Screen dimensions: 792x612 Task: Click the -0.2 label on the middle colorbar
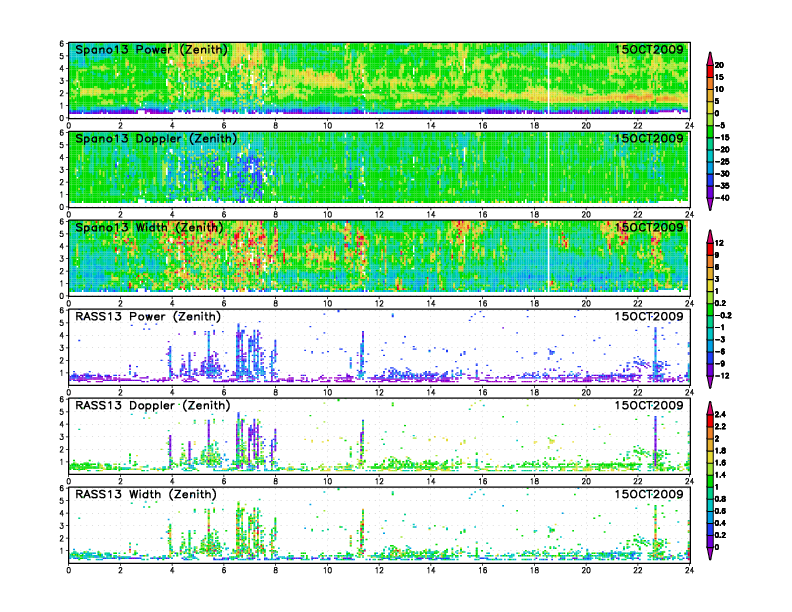[x=723, y=316]
